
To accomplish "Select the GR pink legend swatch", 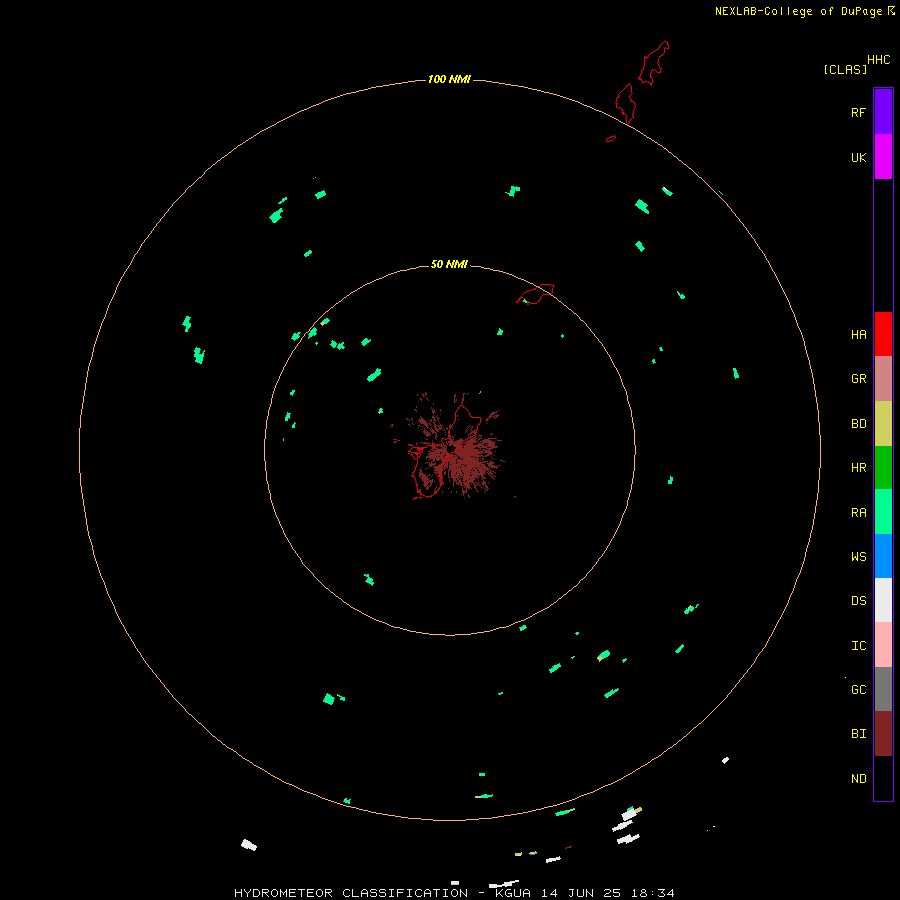I will (883, 379).
